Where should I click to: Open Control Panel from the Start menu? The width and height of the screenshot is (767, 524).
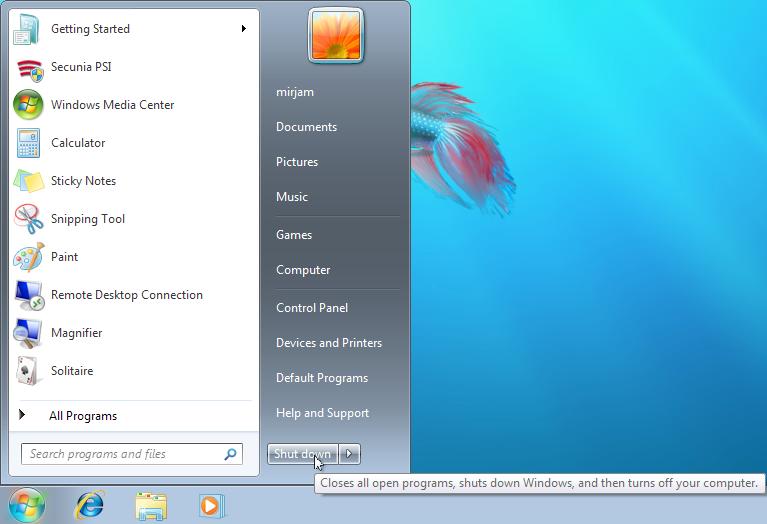pyautogui.click(x=312, y=308)
